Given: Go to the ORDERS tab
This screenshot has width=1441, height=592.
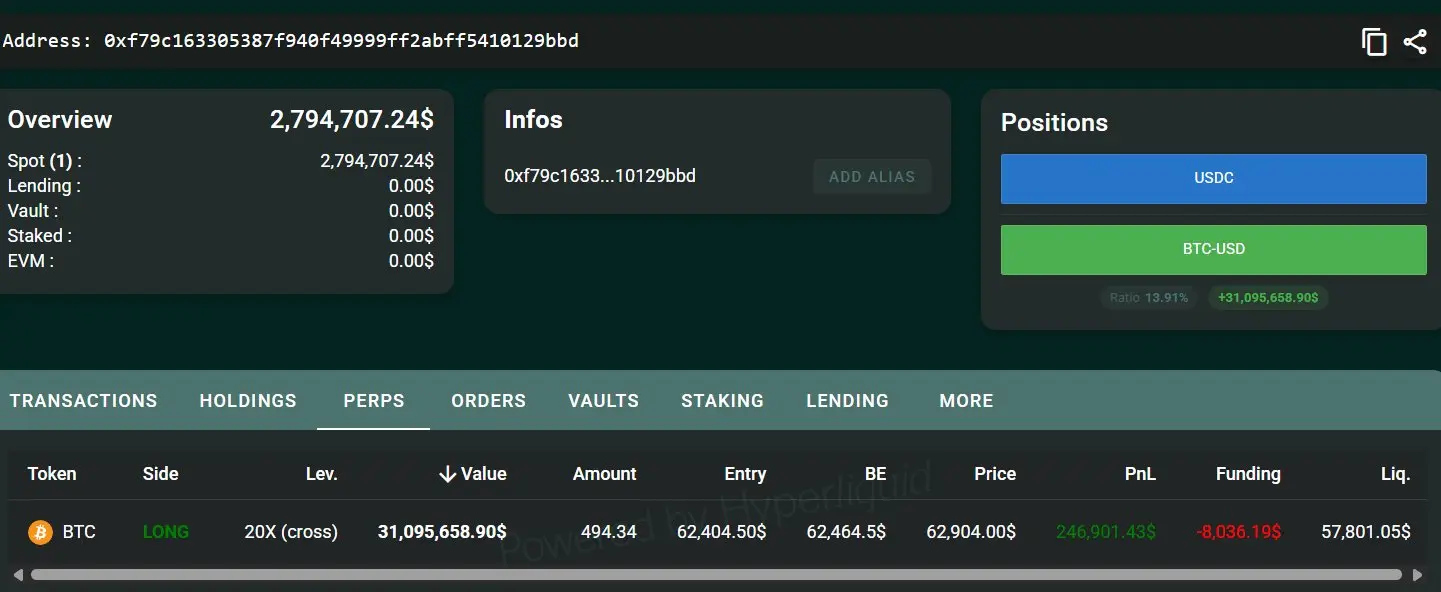Looking at the screenshot, I should (488, 401).
